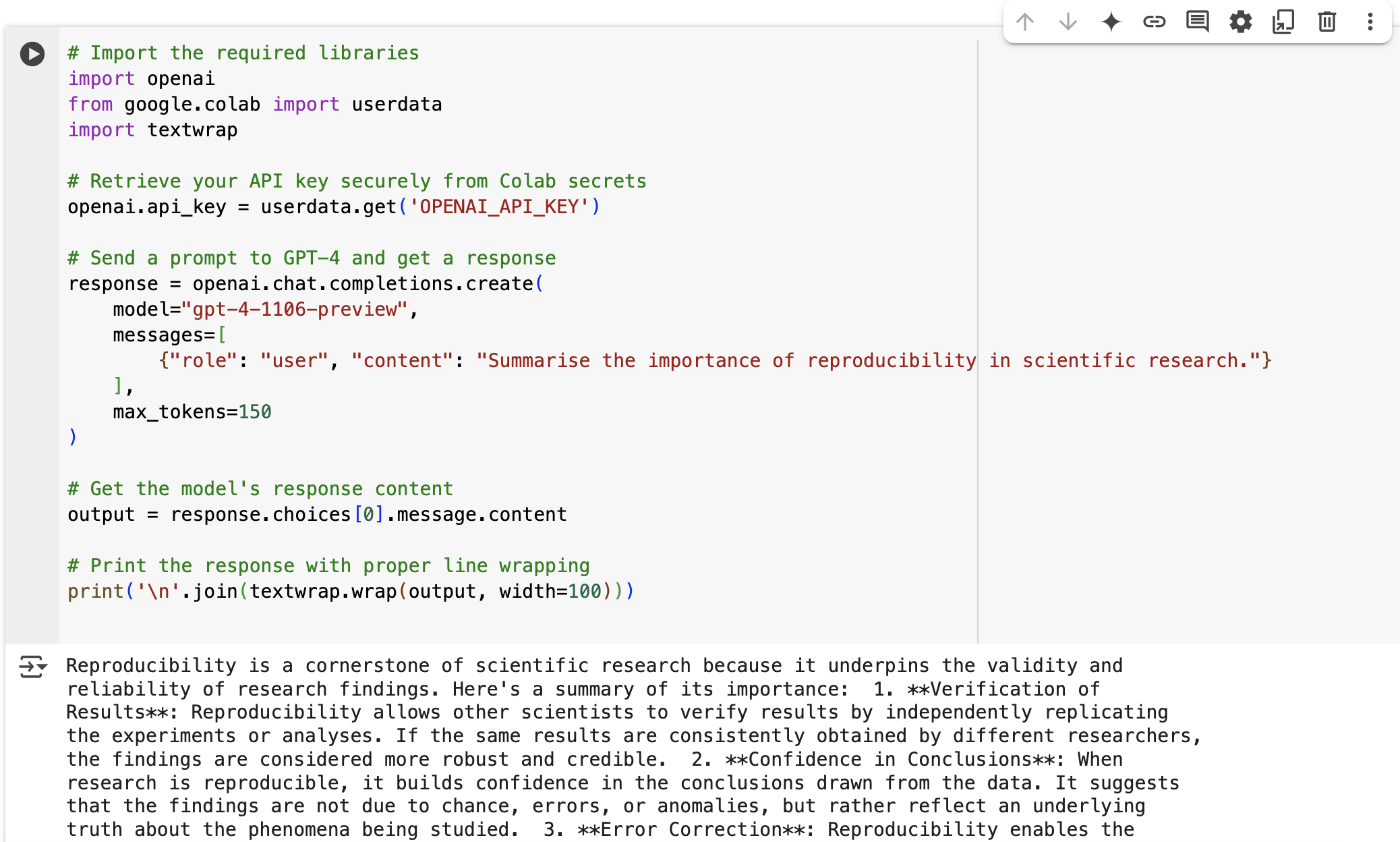Click the import openai line
This screenshot has height=842, width=1400.
[142, 79]
